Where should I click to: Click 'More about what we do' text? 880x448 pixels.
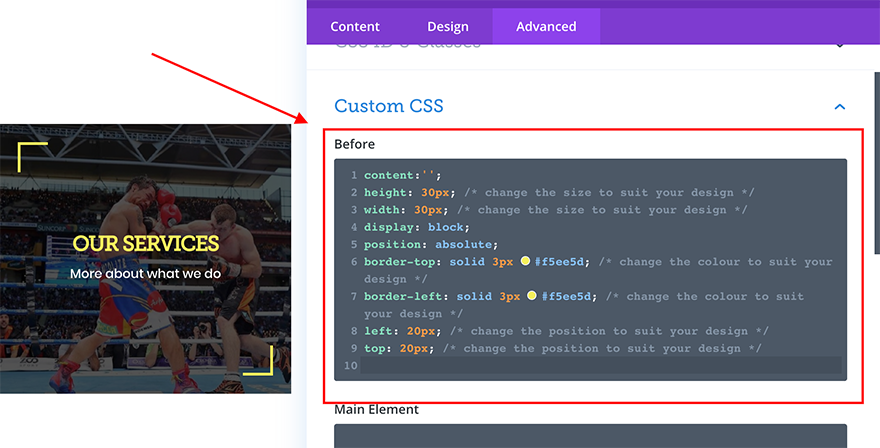pyautogui.click(x=145, y=274)
